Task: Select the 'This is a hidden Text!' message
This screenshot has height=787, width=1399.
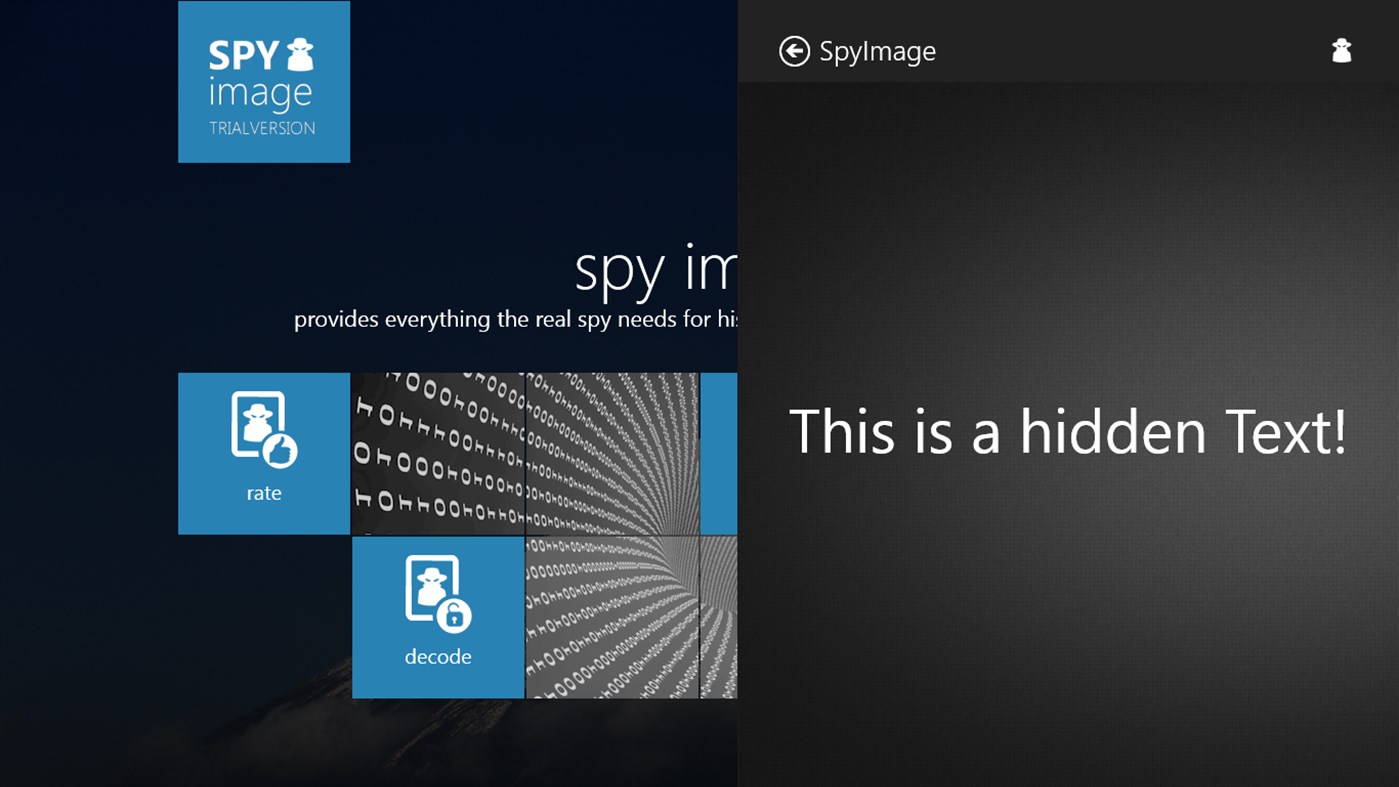Action: tap(1068, 432)
